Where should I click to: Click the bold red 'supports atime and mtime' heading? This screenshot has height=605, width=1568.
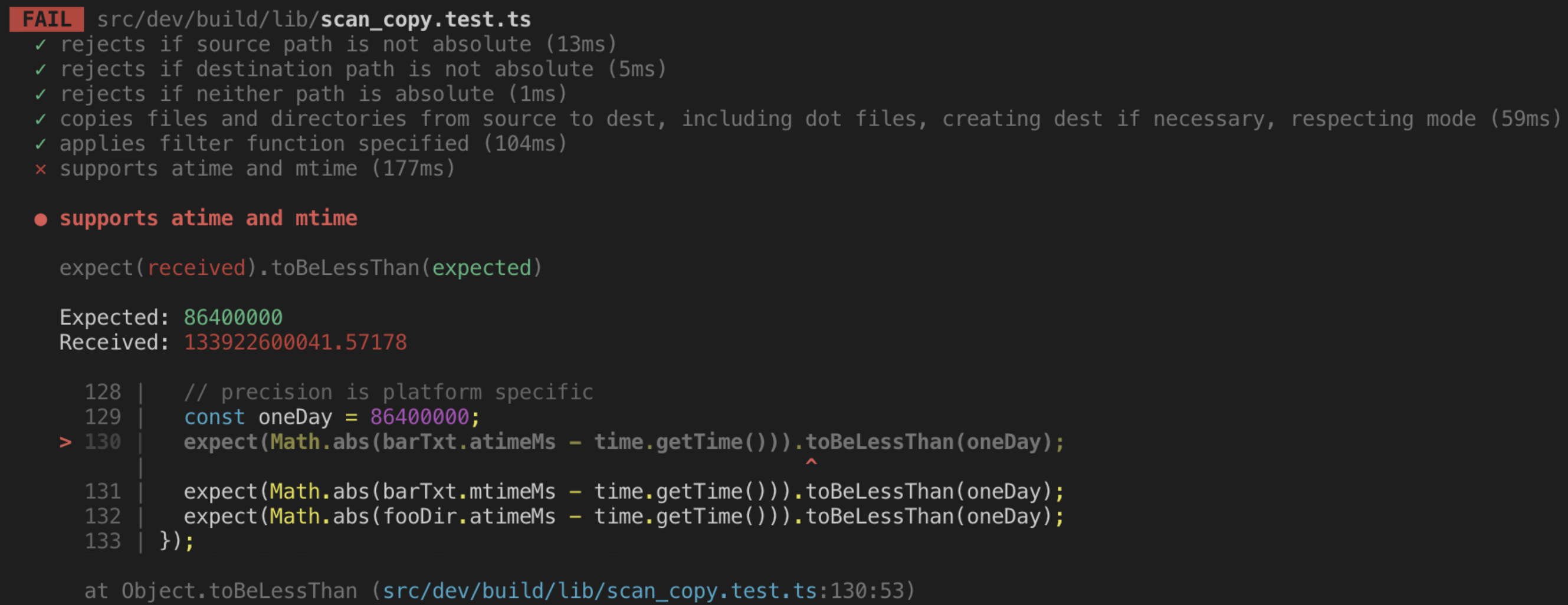click(208, 219)
